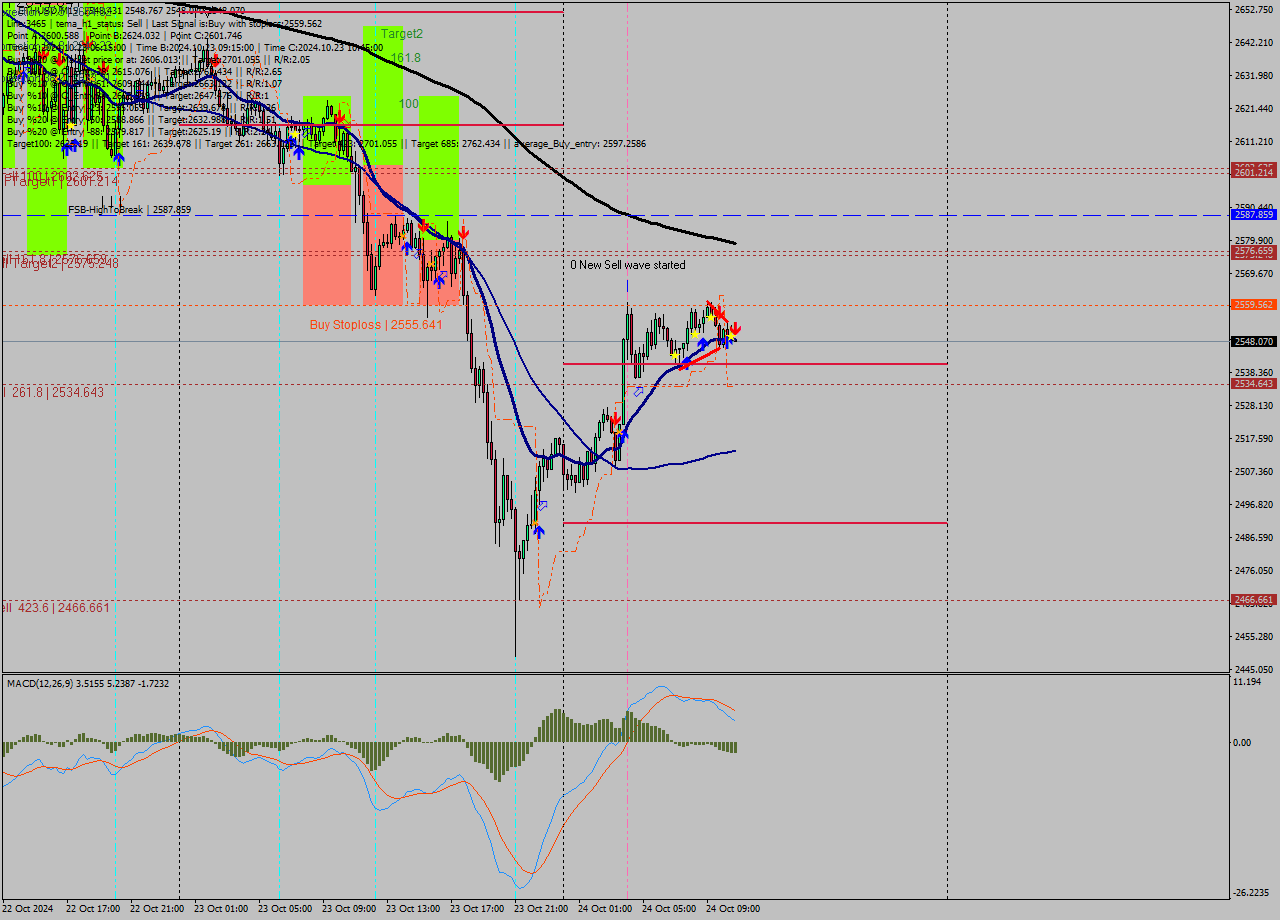Click the red price tag 2576.659
1280x920 pixels.
1254,252
